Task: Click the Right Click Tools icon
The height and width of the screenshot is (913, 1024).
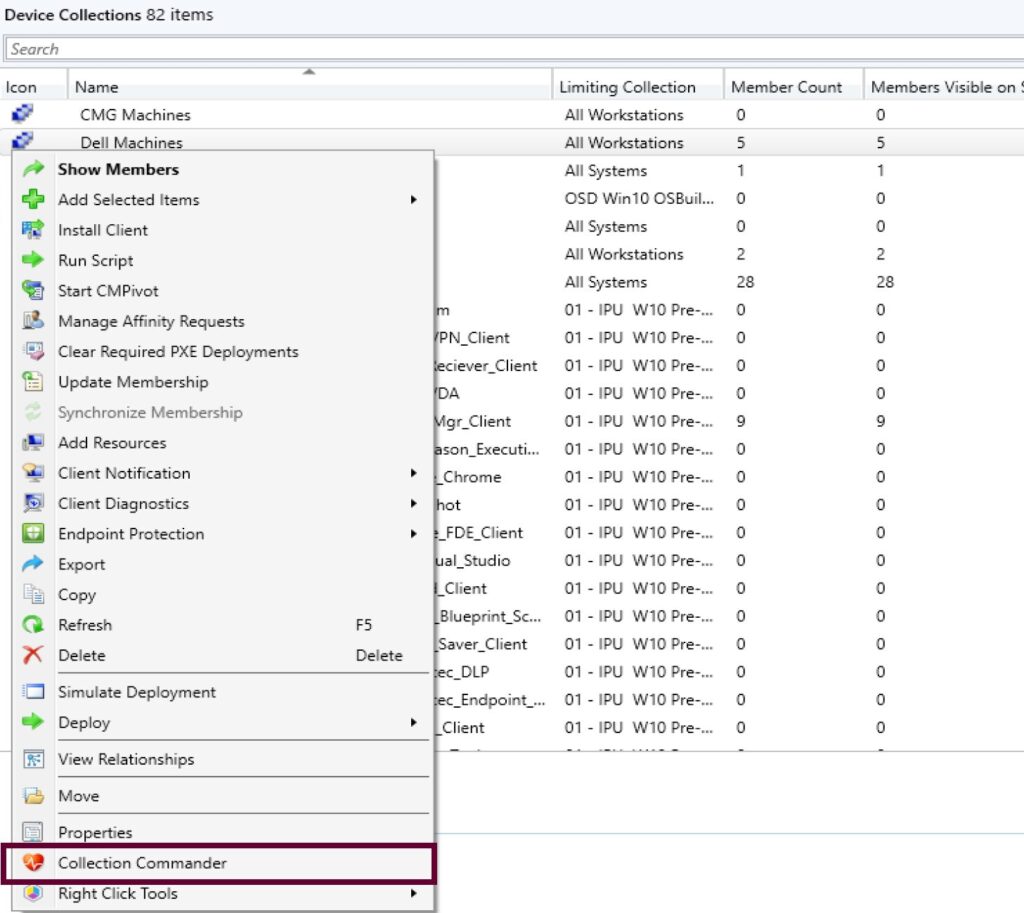Action: click(x=33, y=894)
